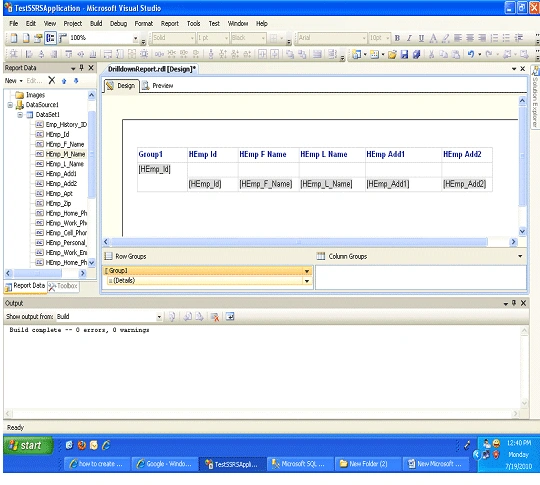
Task: Pin the Output panel
Action: pos(514,303)
